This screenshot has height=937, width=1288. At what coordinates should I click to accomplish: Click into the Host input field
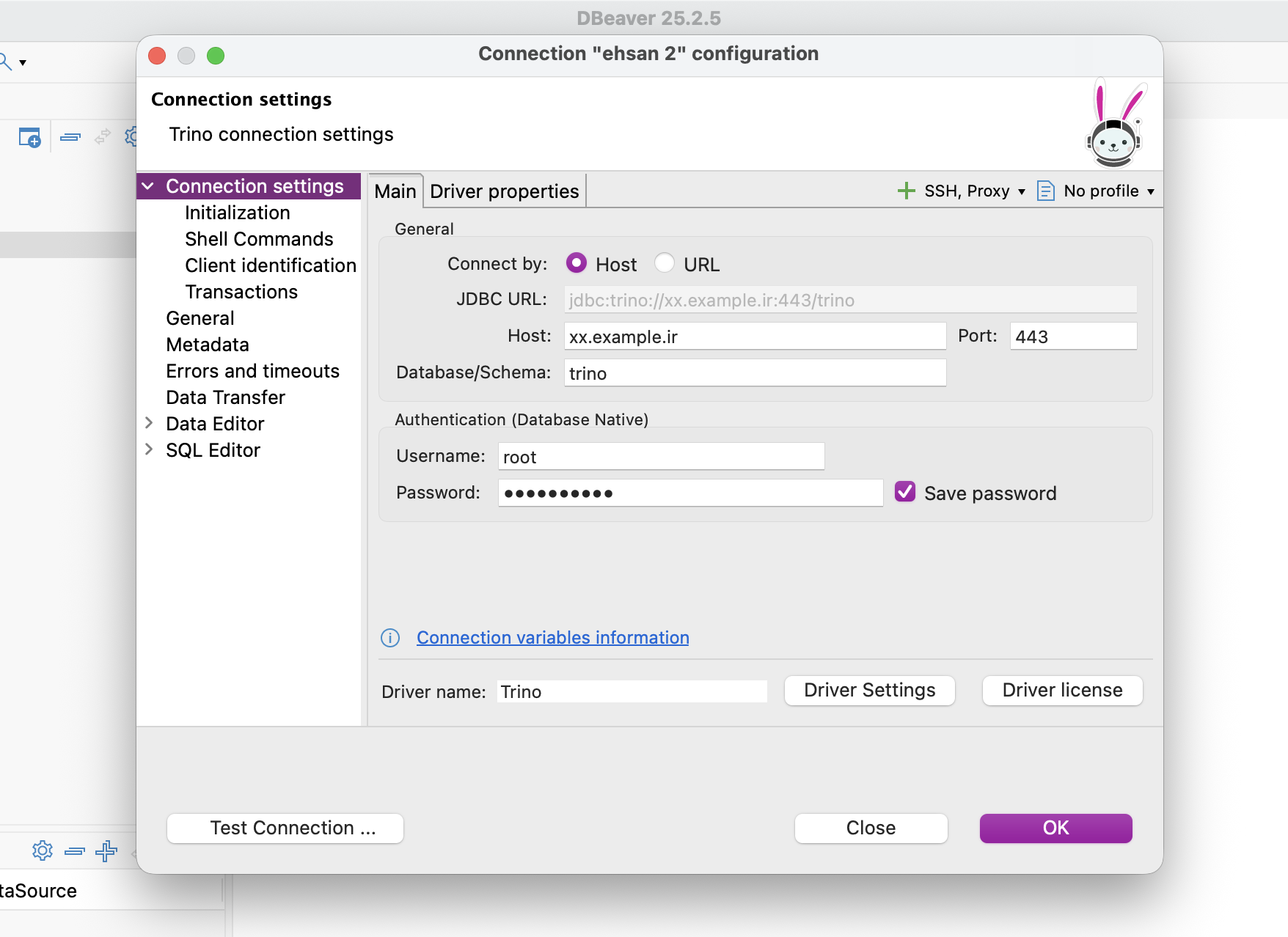point(754,337)
